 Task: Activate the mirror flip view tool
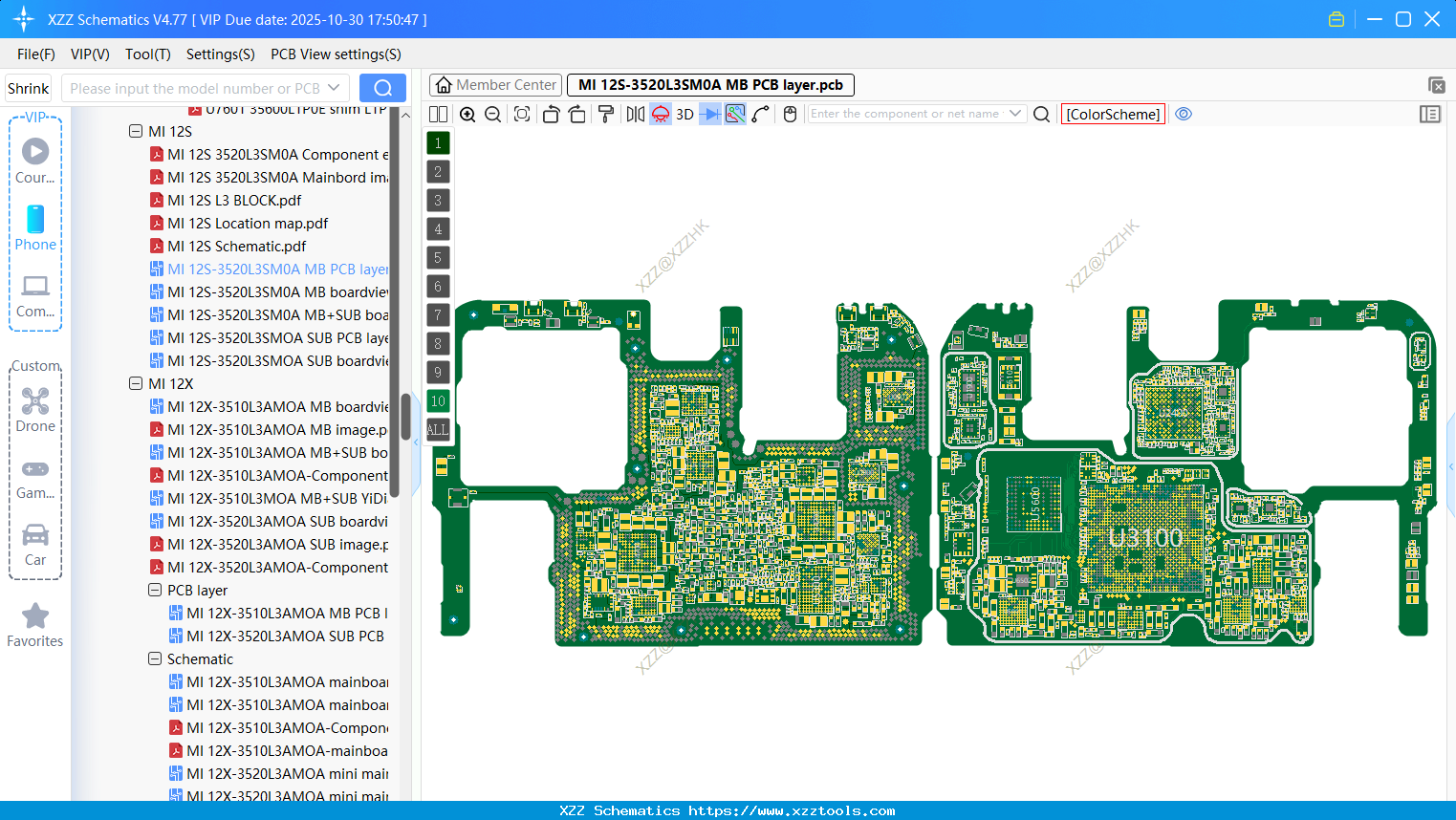634,114
